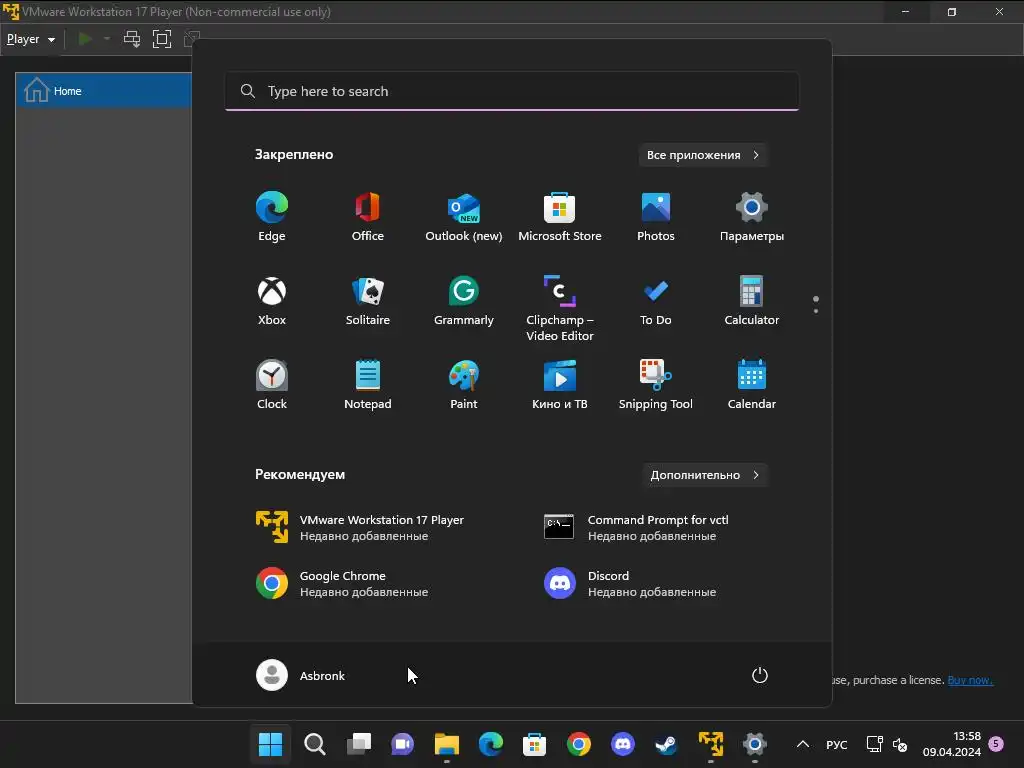Launch the Calculator app

point(752,301)
